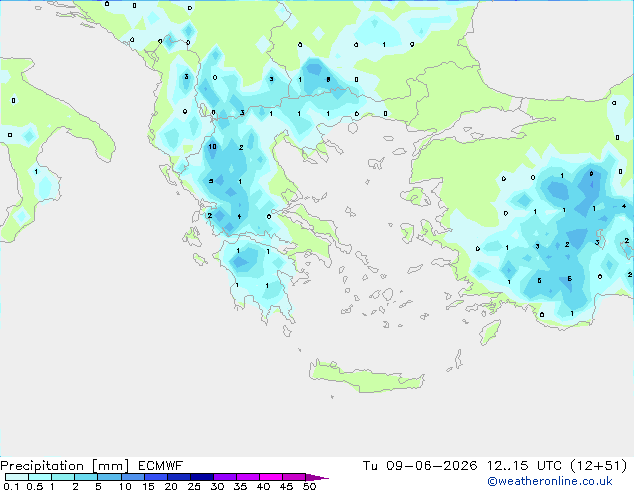Open the weatheronline.co.uk link
Viewport: 634px width, 490px height.
[550, 481]
